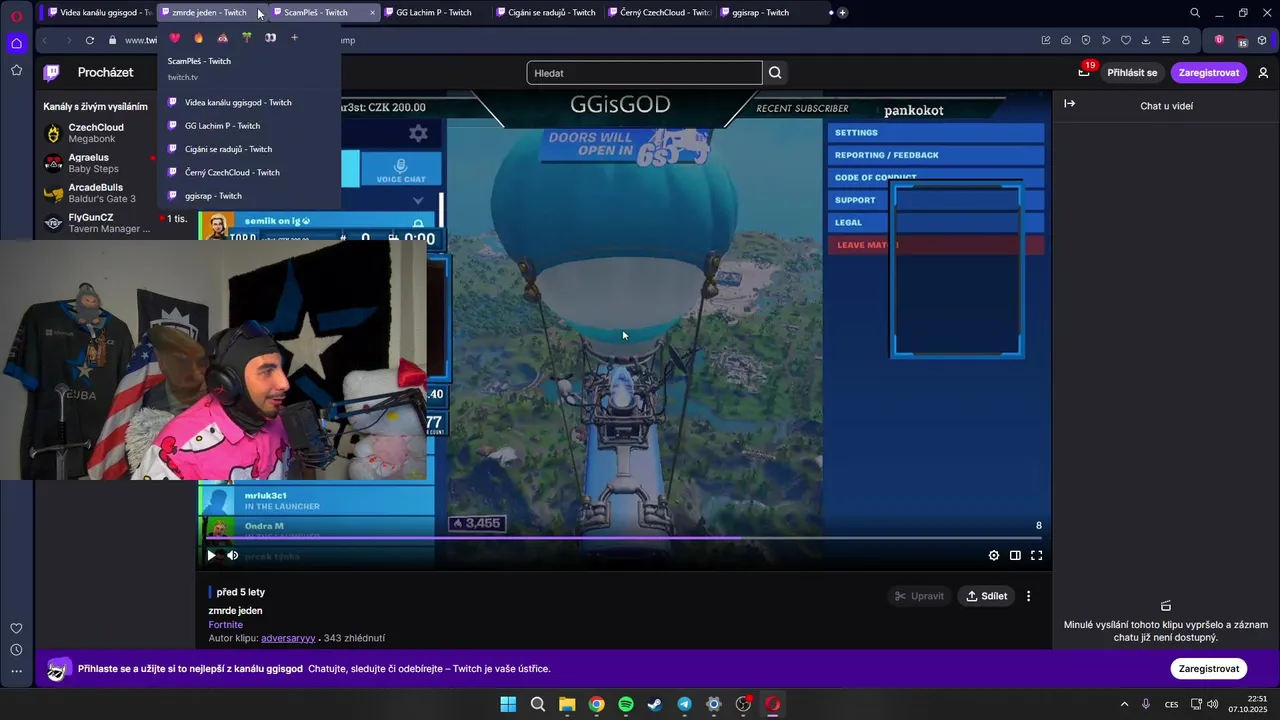Toggle theatre mode in player

(1015, 556)
